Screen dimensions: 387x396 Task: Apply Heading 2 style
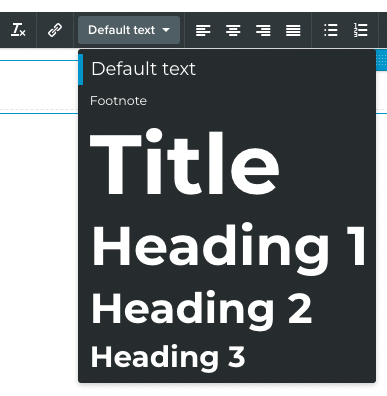click(227, 309)
